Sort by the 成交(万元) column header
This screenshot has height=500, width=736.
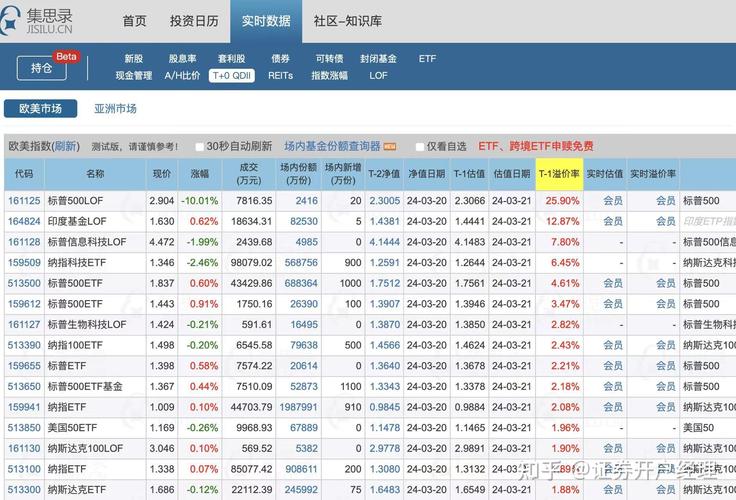tap(249, 174)
